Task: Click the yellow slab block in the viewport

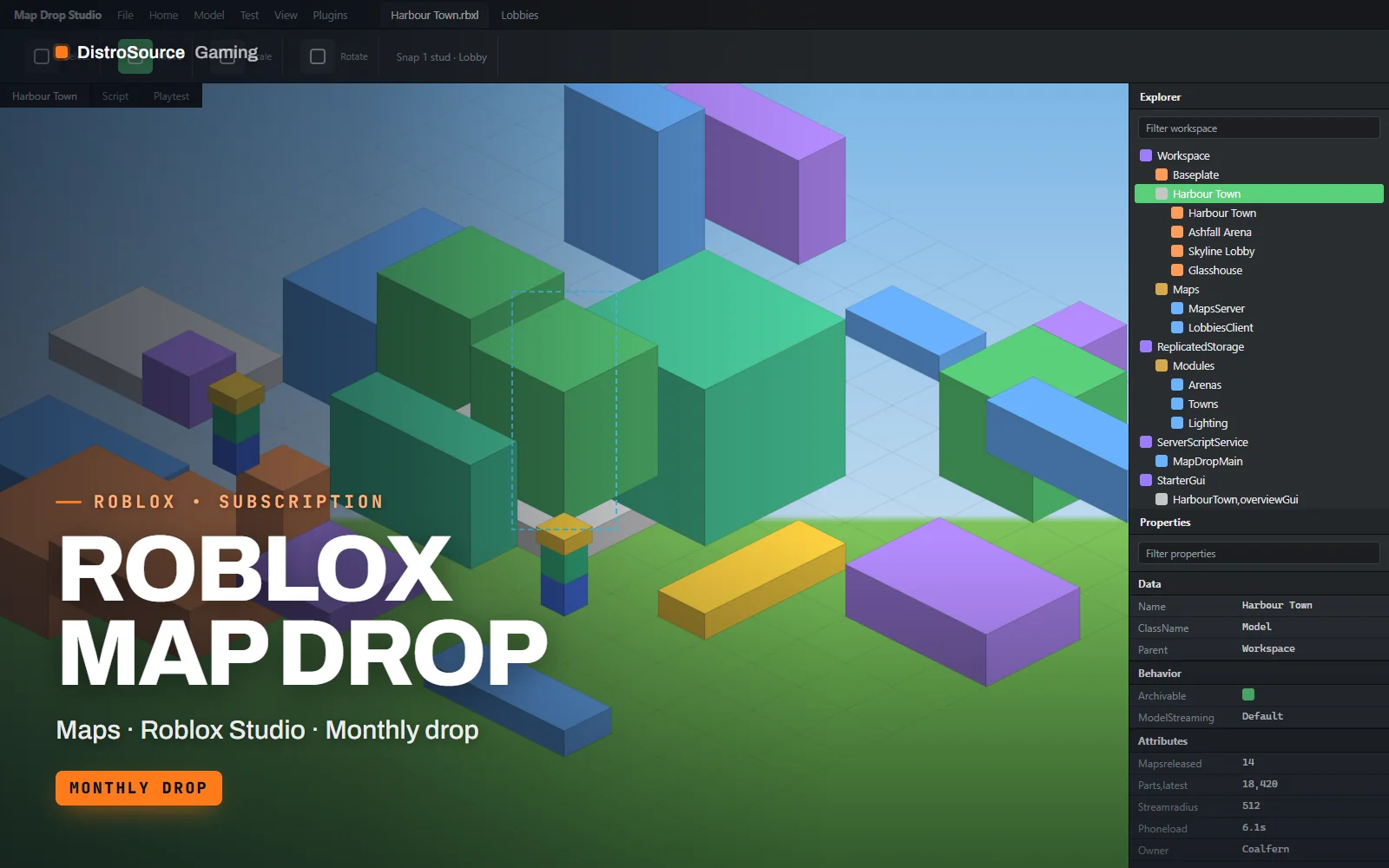Action: click(x=752, y=579)
